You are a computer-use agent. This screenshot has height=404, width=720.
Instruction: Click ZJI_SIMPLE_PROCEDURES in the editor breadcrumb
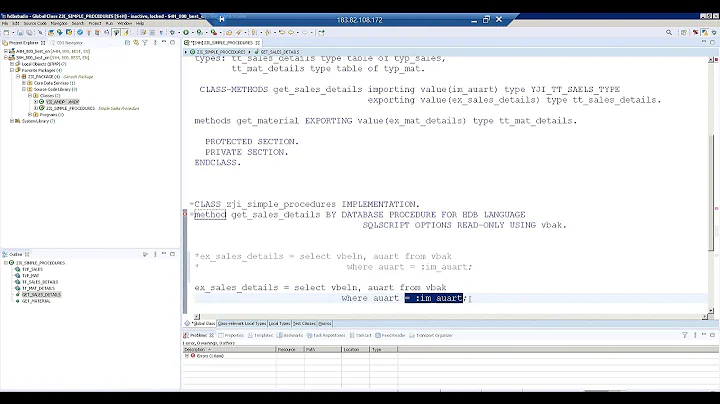220,52
